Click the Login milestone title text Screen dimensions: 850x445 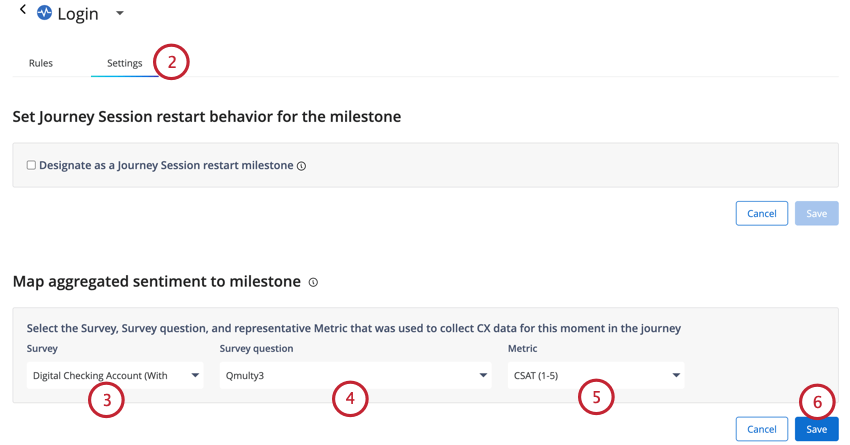tap(78, 14)
